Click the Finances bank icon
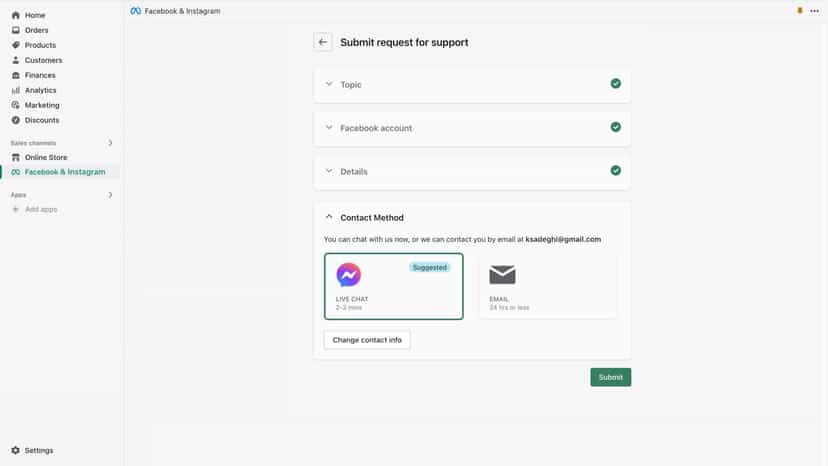This screenshot has width=828, height=466. (x=15, y=75)
